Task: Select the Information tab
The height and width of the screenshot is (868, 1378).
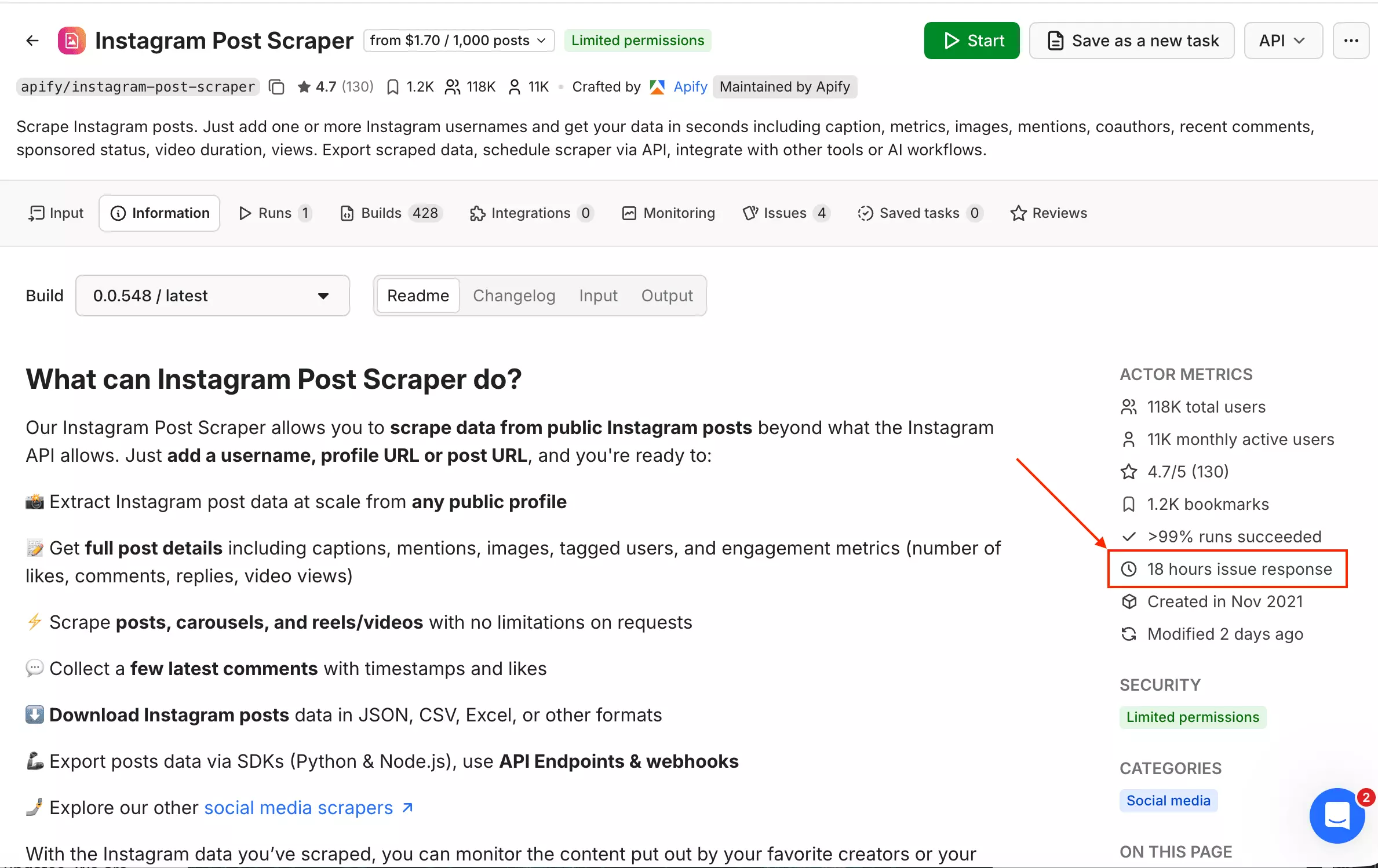Action: click(x=159, y=213)
